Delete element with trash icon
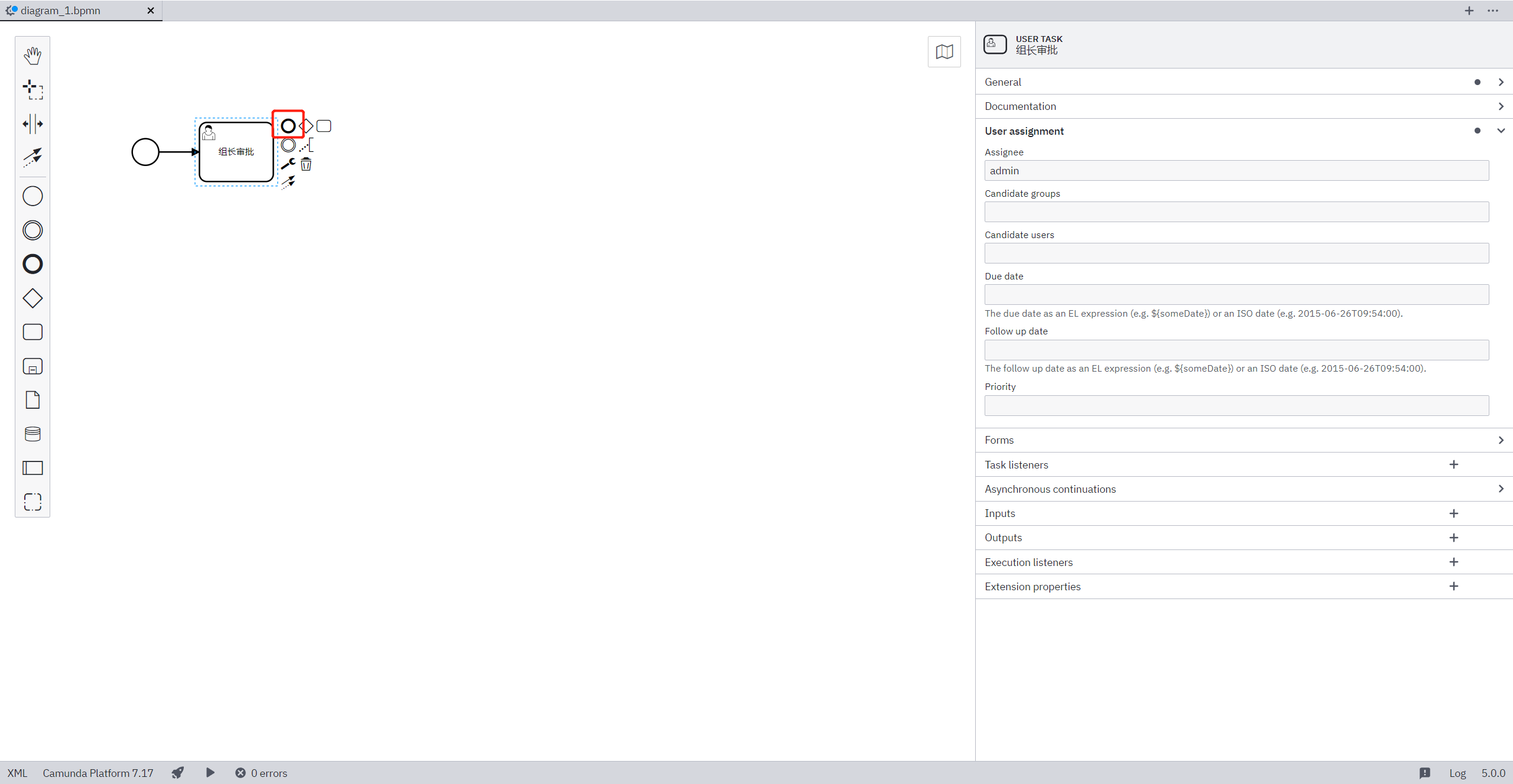Screen dimensions: 1513x784 [x=306, y=164]
